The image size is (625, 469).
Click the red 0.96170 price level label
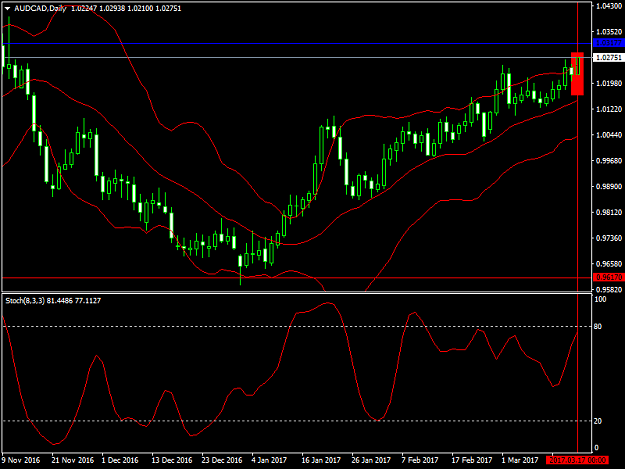[608, 277]
